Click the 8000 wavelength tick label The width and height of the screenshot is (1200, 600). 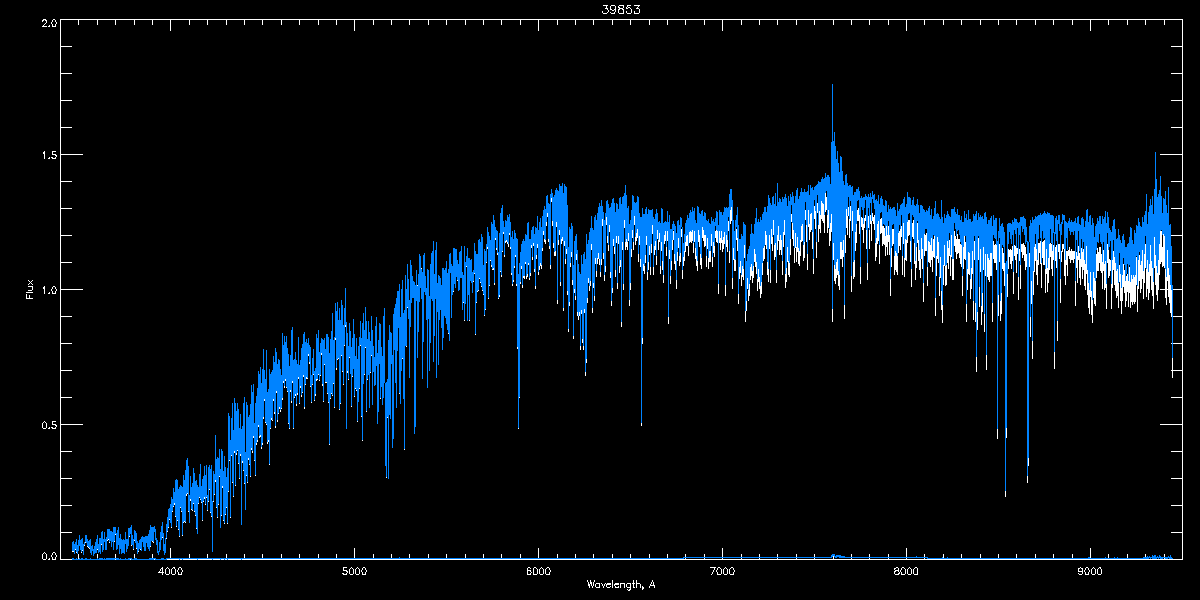(906, 572)
